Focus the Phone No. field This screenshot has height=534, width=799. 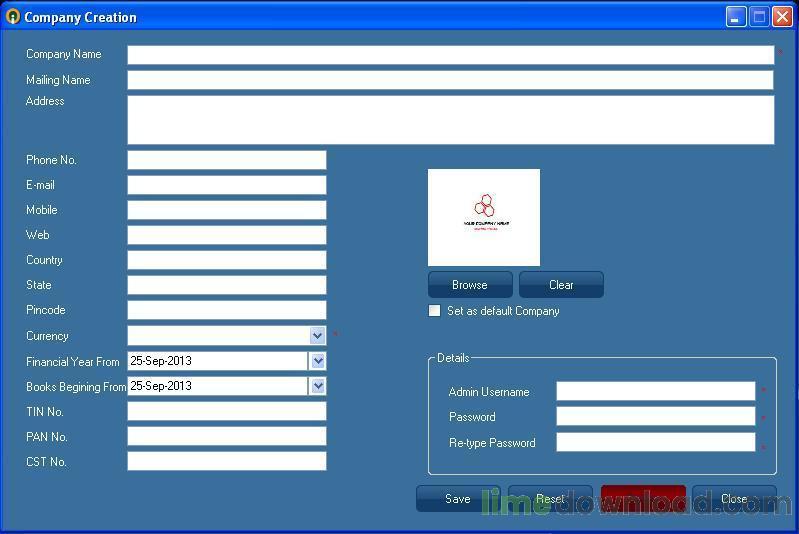click(227, 160)
